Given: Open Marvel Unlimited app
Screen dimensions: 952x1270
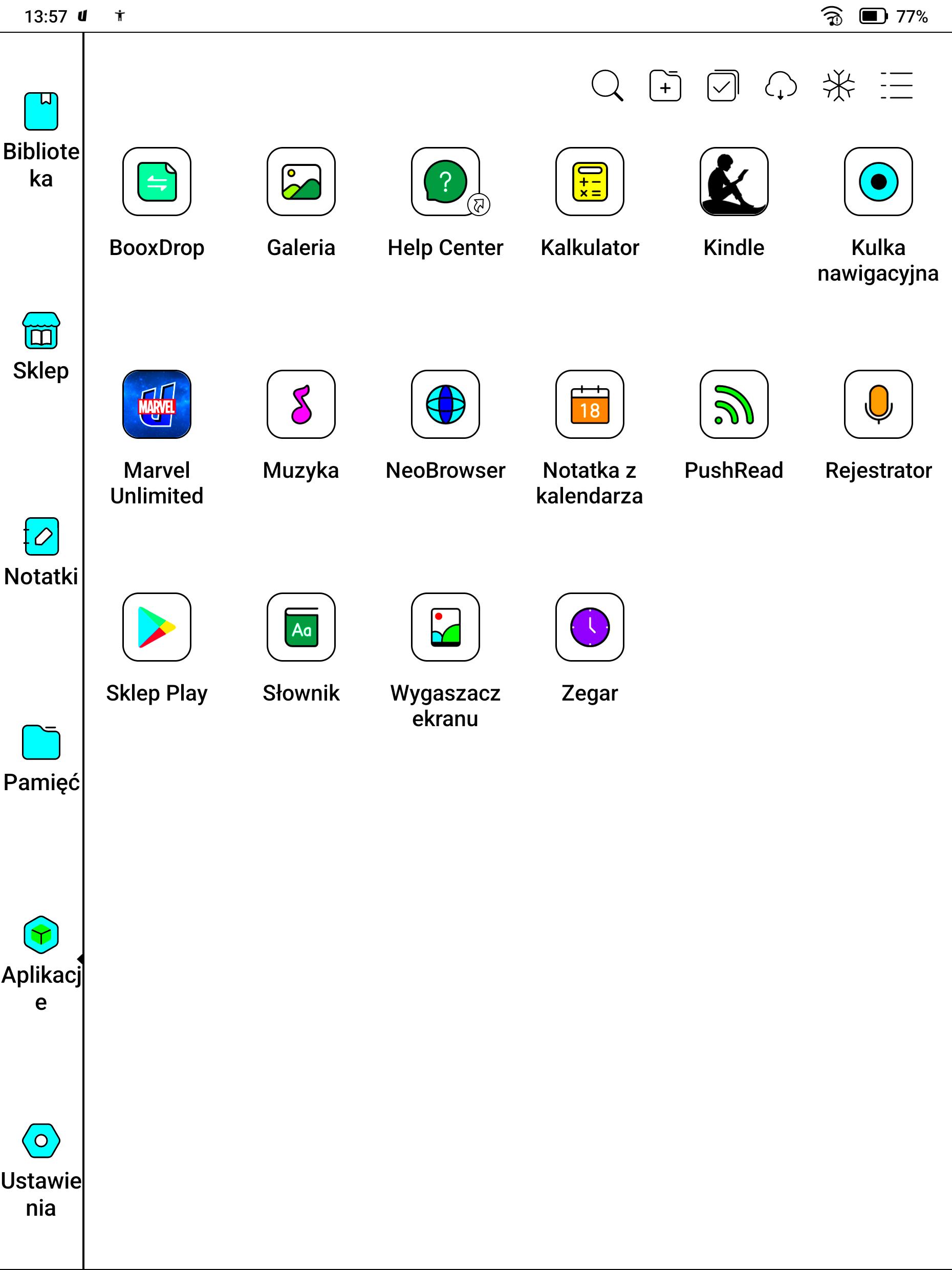Looking at the screenshot, I should (157, 404).
